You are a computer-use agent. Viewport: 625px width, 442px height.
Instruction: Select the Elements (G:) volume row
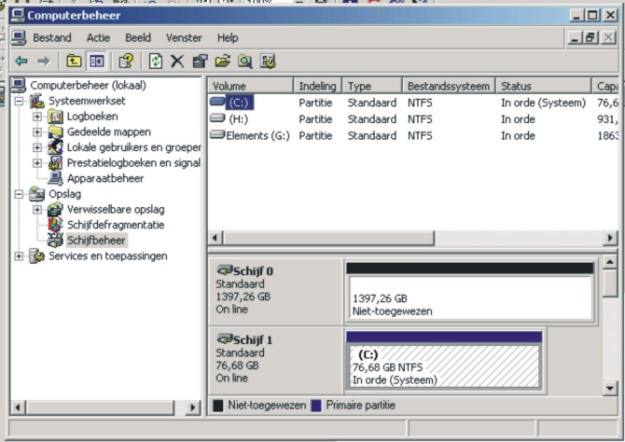413,136
